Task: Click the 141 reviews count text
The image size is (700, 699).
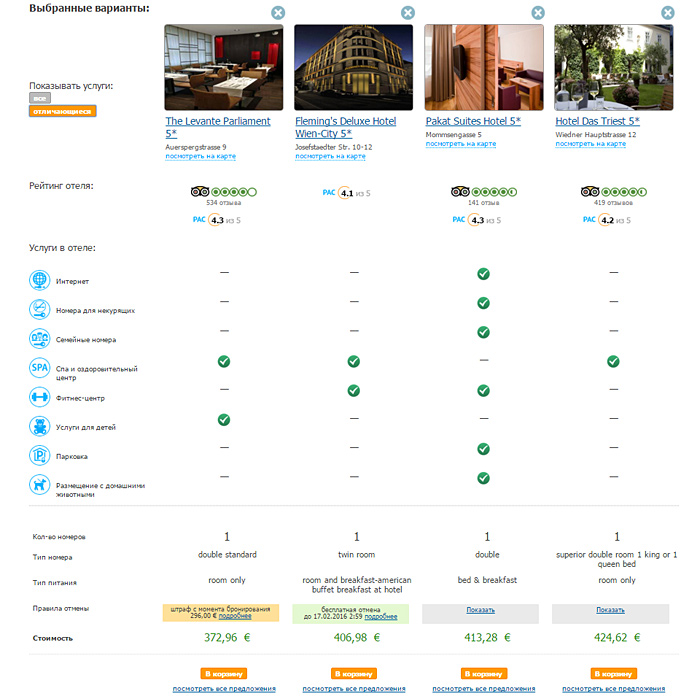Action: pos(483,203)
